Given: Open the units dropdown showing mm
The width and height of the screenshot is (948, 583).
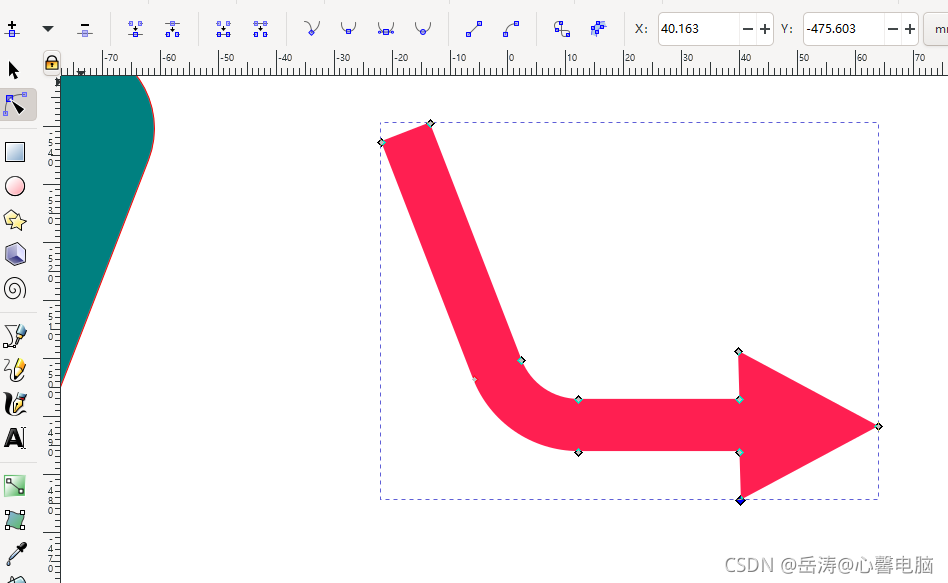Looking at the screenshot, I should click(x=937, y=28).
